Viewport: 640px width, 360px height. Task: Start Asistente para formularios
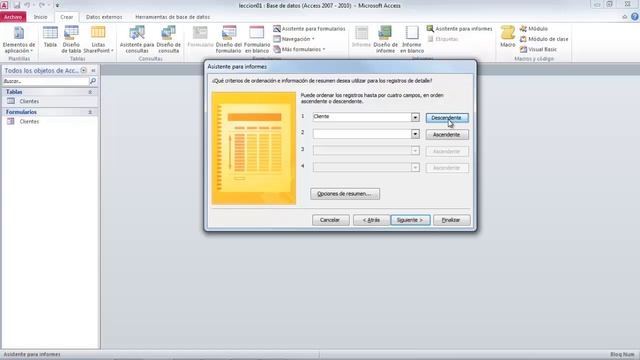(x=309, y=29)
